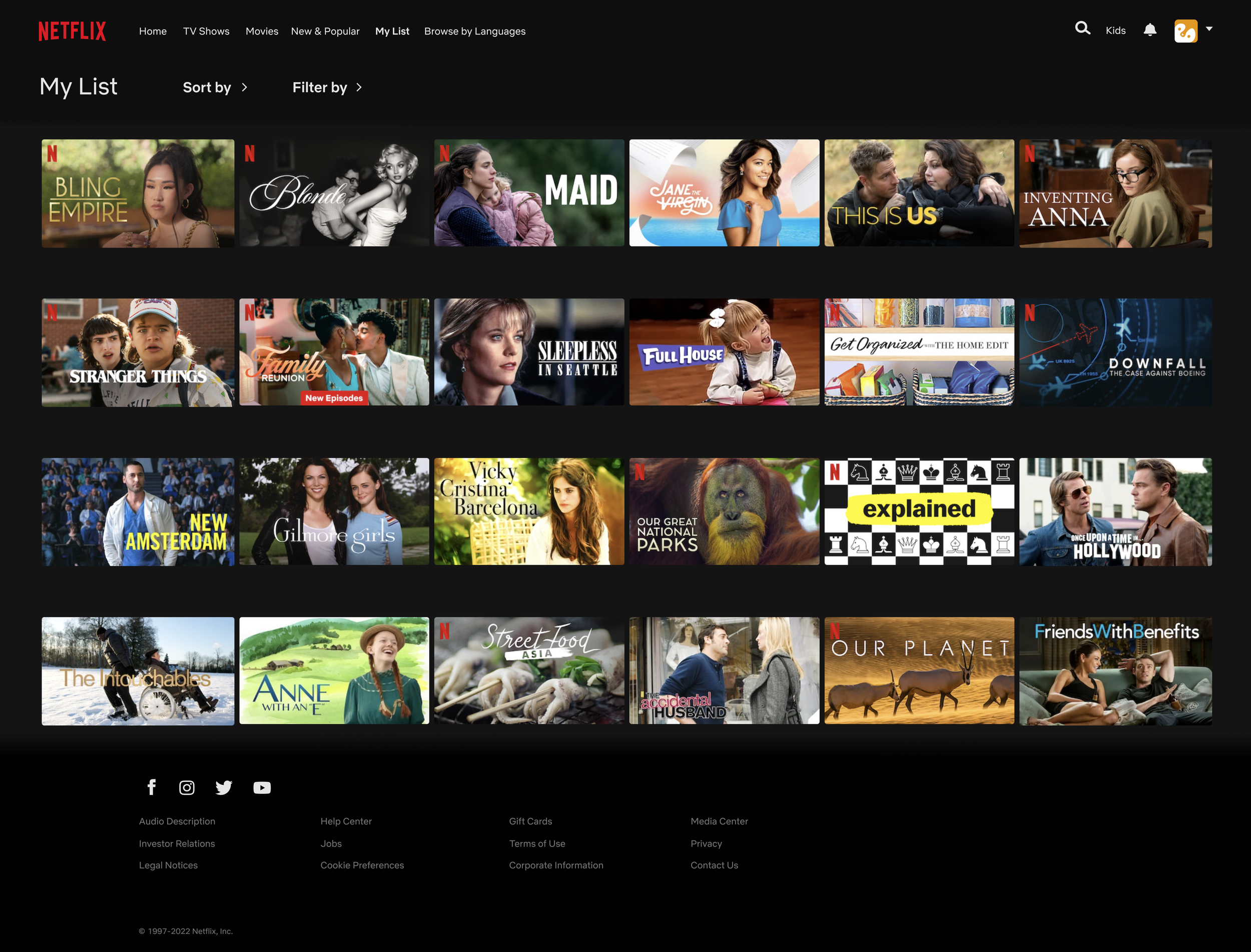
Task: Open the Privacy footer link
Action: click(x=706, y=843)
